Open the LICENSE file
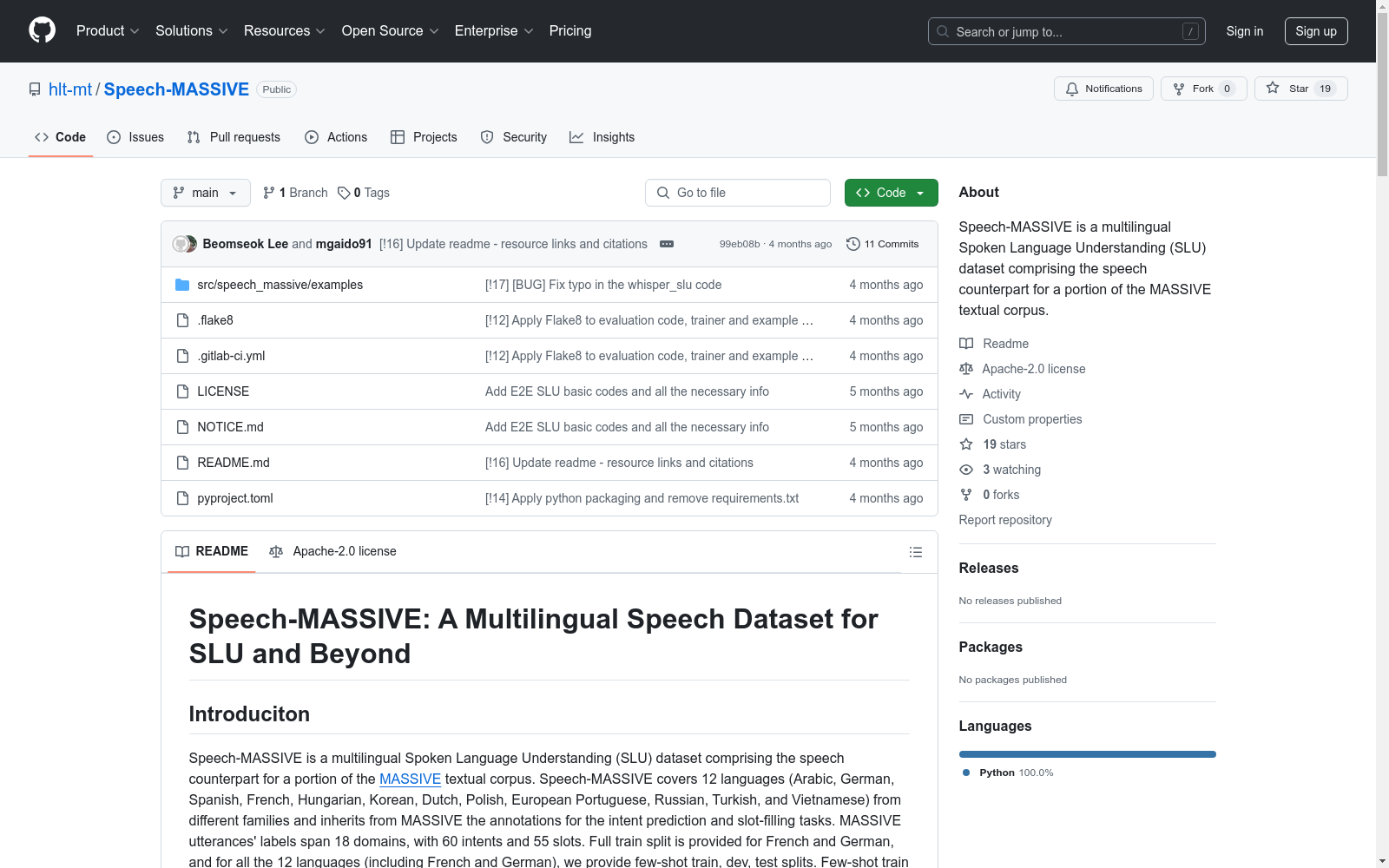The image size is (1389, 868). tap(223, 391)
